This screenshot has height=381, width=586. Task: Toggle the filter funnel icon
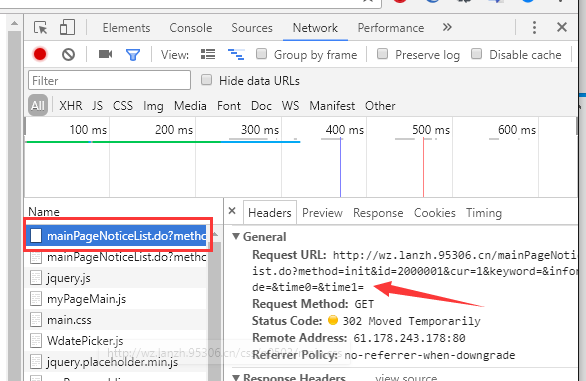pos(133,55)
